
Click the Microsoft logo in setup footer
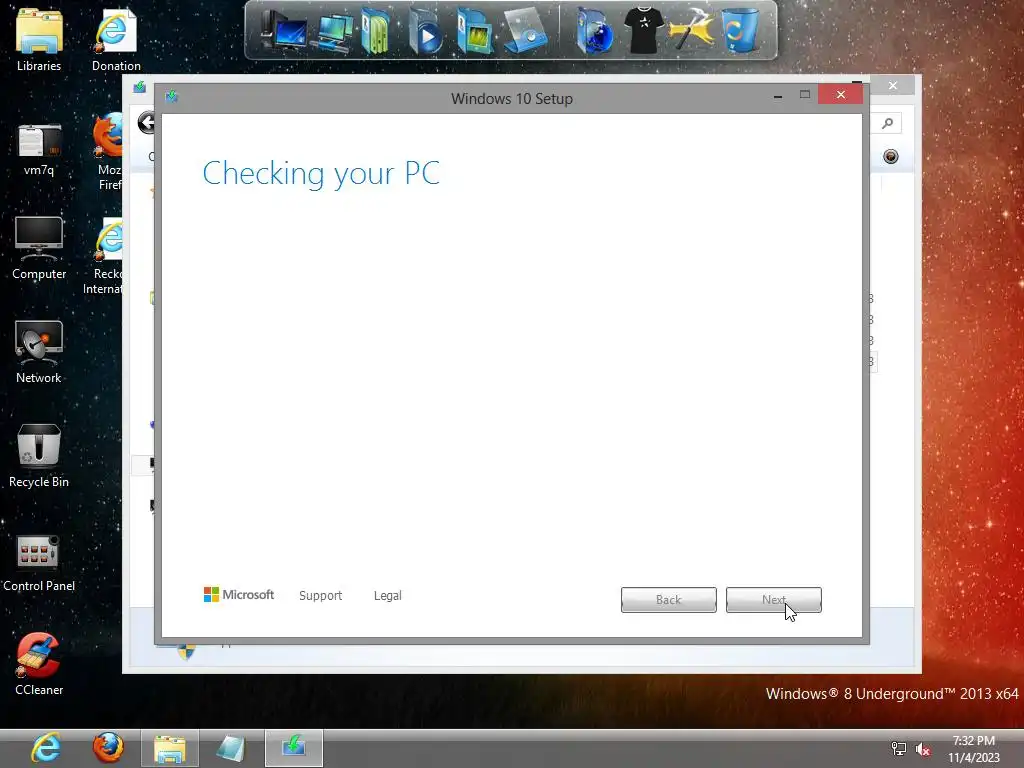tap(239, 595)
